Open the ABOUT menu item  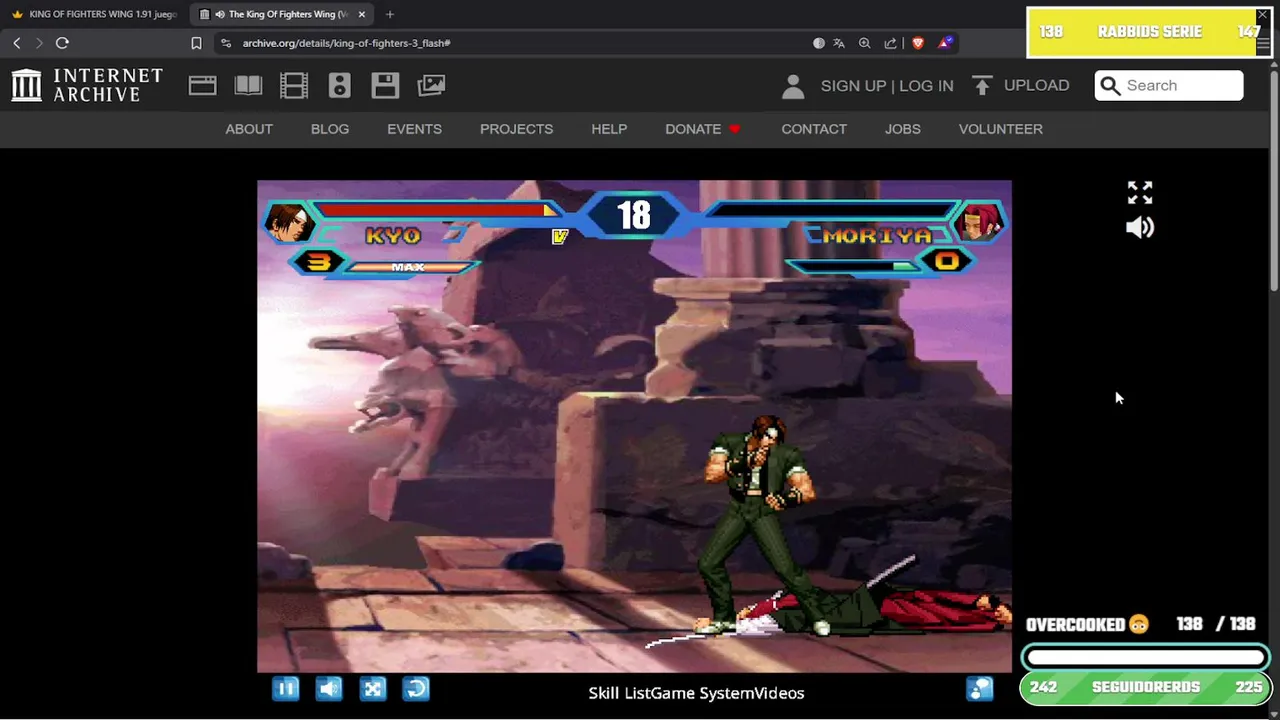tap(249, 129)
